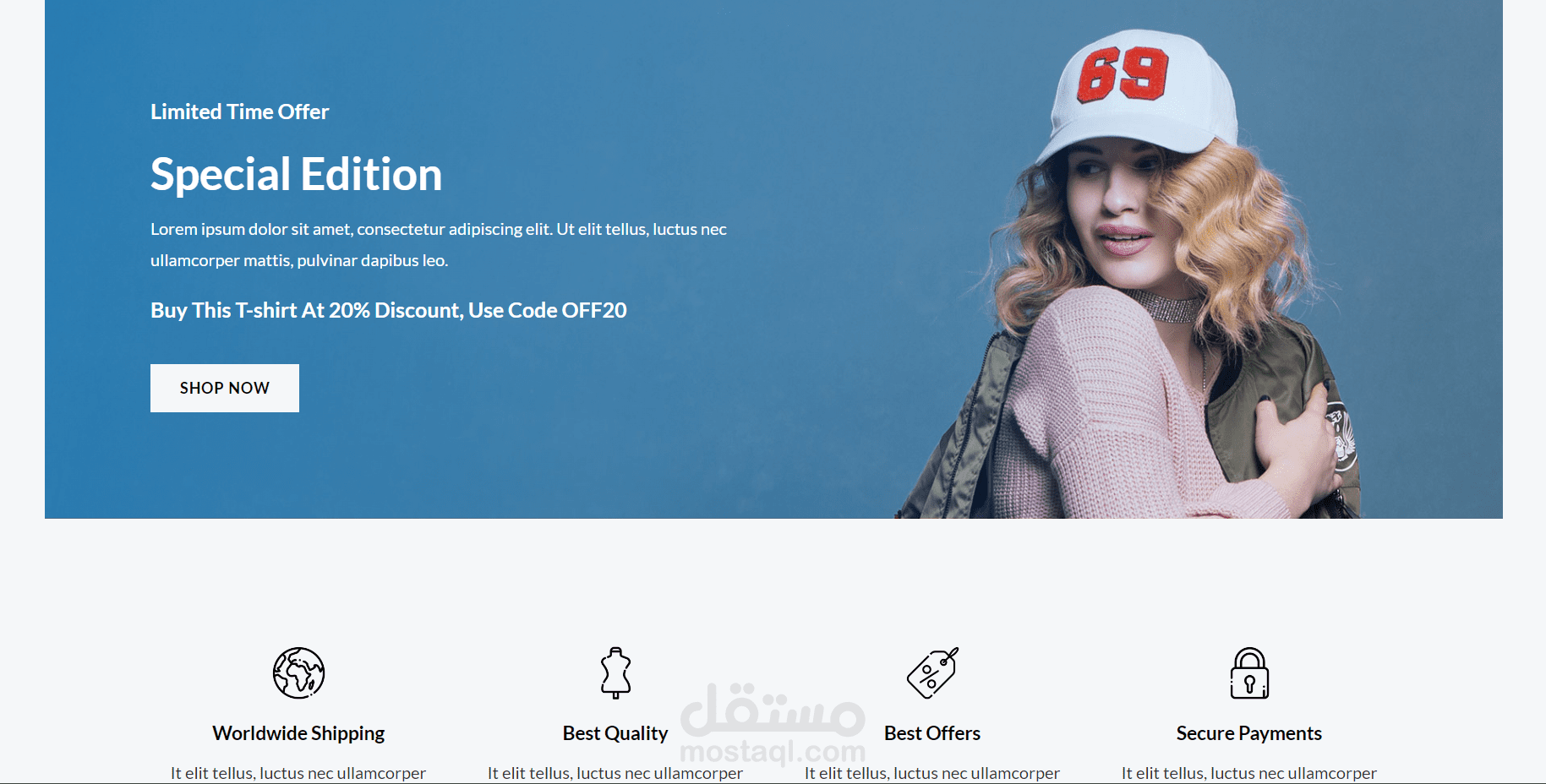This screenshot has height=784, width=1546.
Task: Click the description under Secure Payments
Action: click(x=1249, y=773)
